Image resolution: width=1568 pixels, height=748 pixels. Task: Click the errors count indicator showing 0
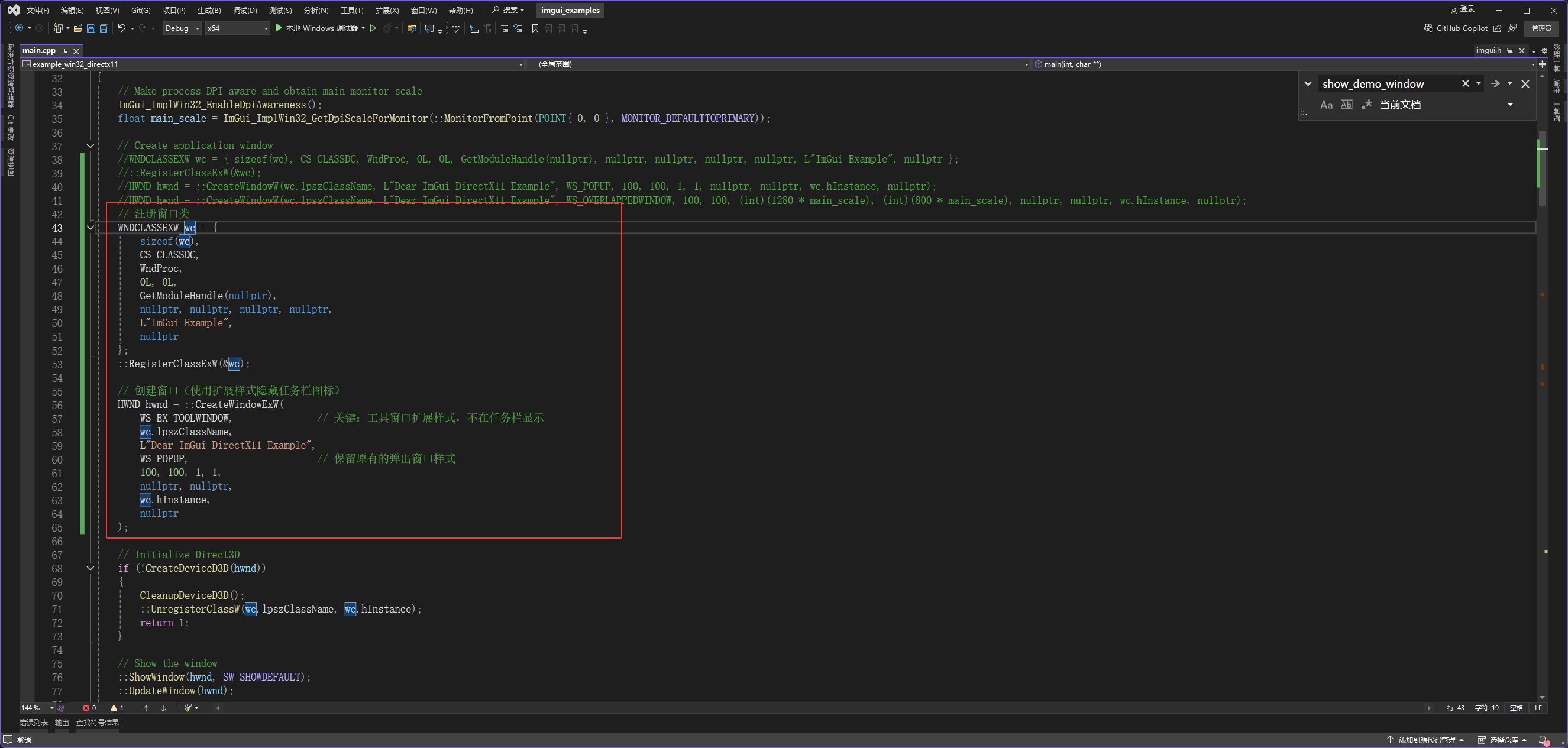click(89, 708)
